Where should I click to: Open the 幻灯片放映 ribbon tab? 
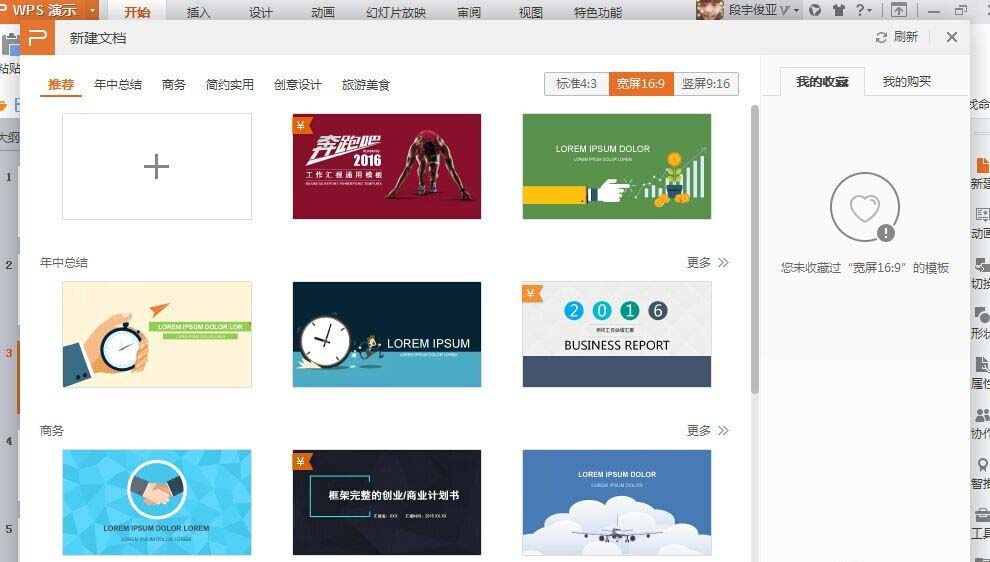[396, 13]
